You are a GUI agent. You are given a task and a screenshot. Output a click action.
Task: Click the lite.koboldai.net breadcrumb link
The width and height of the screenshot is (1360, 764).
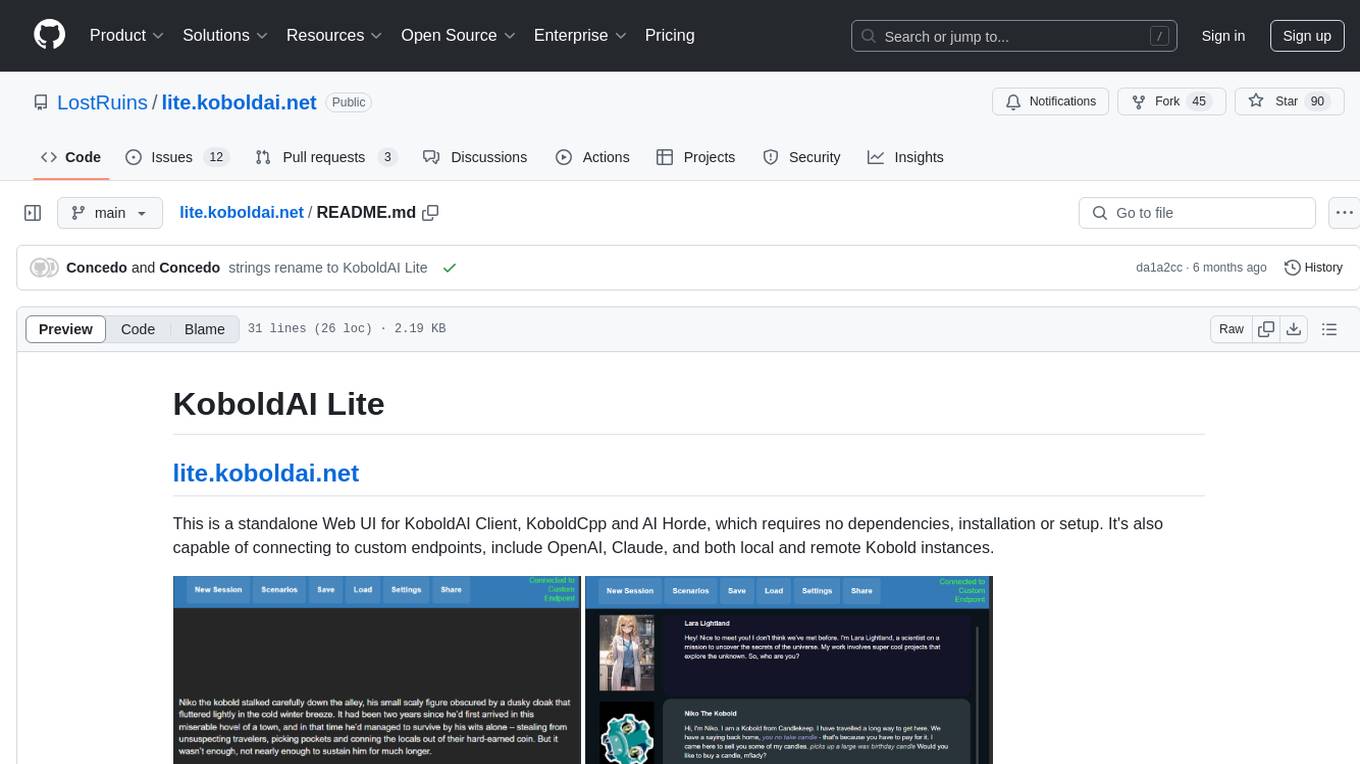click(241, 212)
